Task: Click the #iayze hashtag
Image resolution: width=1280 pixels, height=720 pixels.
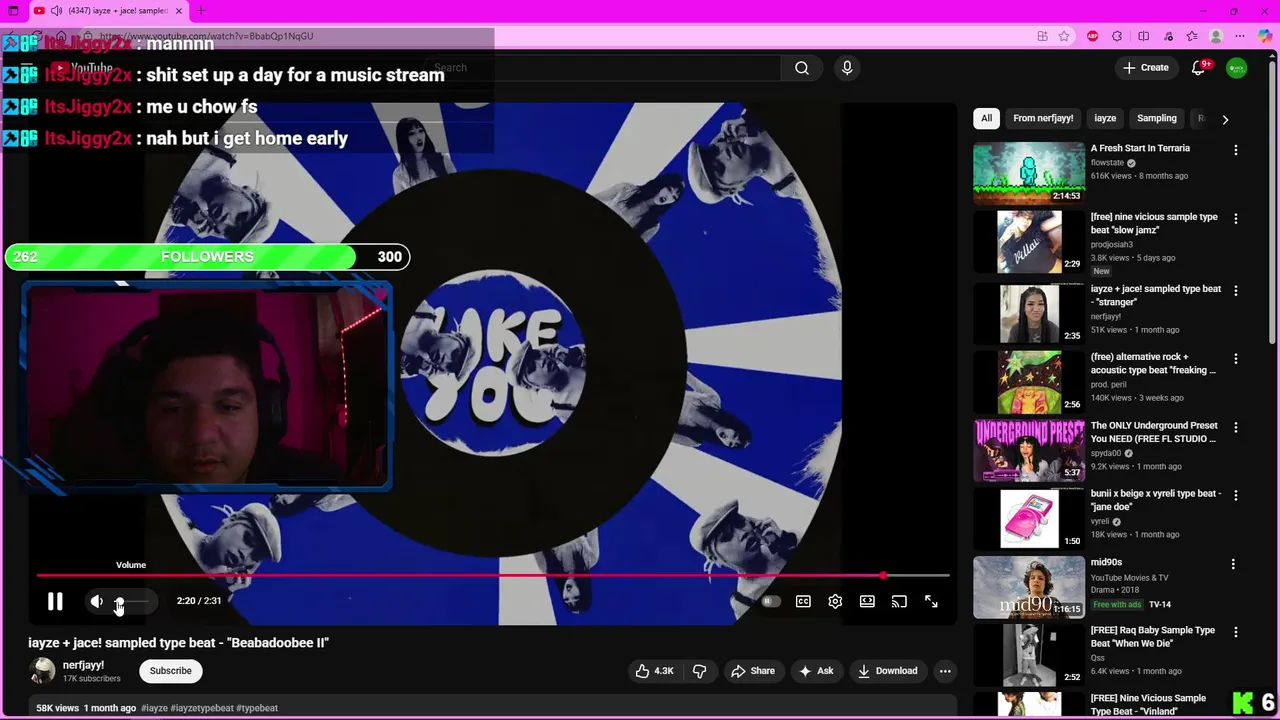Action: (x=154, y=708)
